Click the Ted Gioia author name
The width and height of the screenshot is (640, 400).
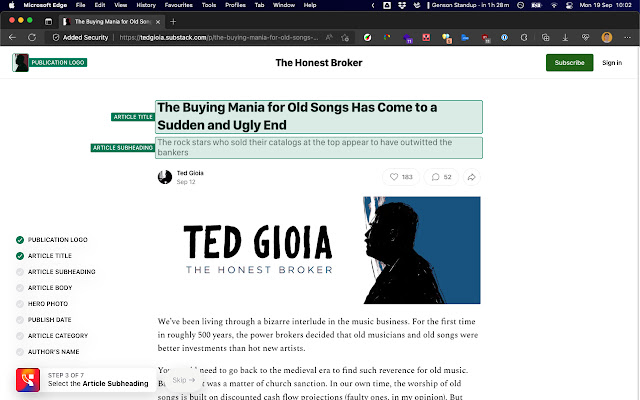point(190,173)
